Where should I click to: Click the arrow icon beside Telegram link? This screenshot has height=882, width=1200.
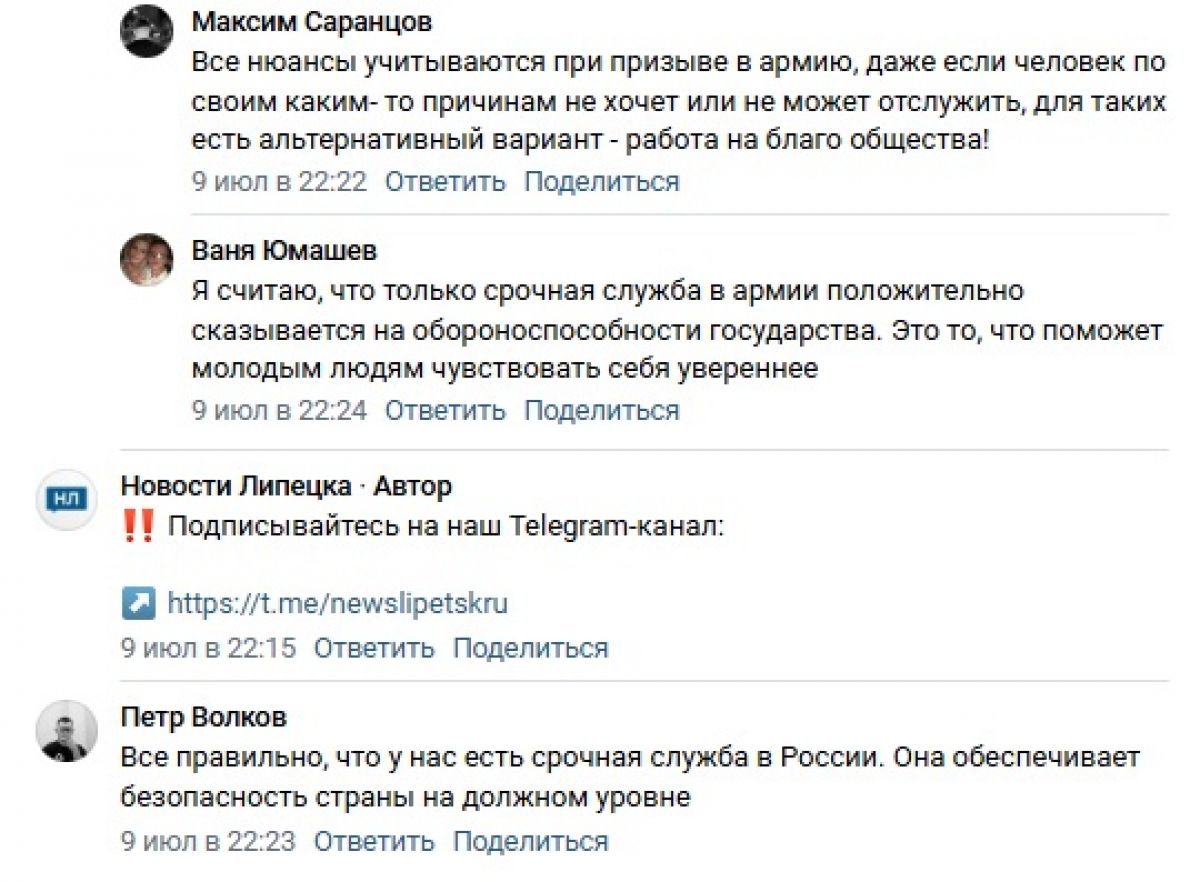138,603
